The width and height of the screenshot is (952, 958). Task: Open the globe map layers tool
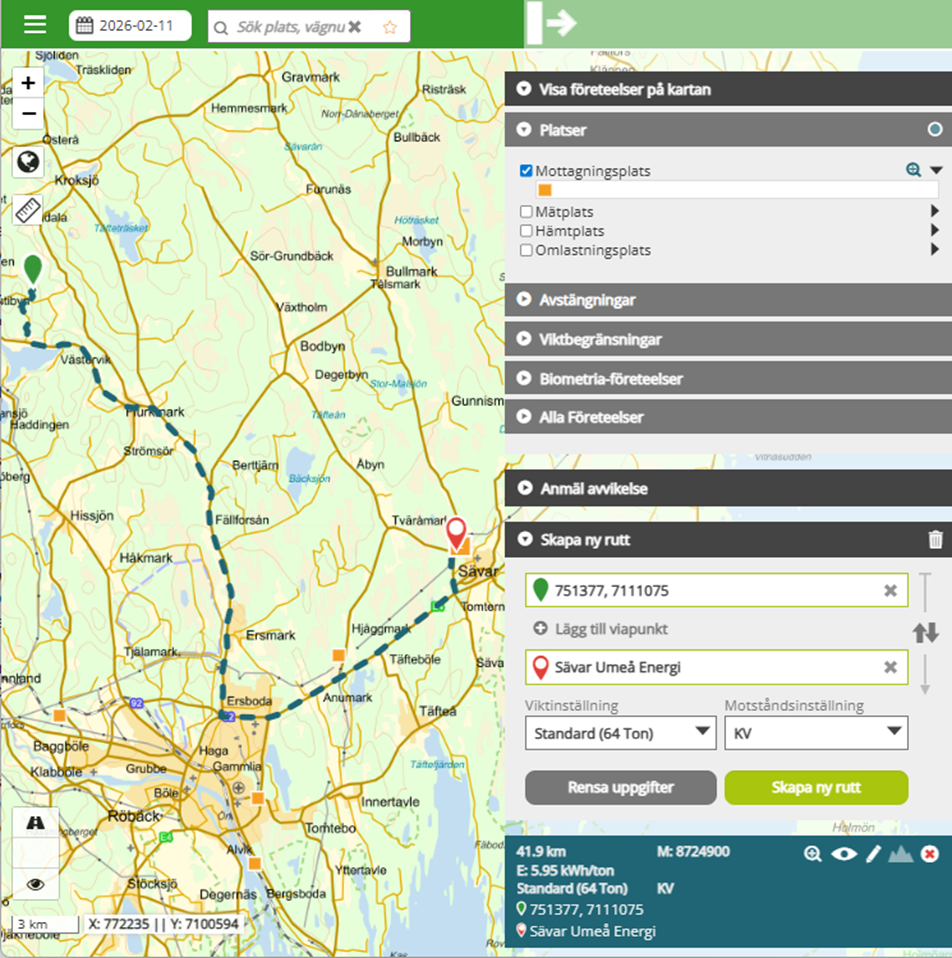28,162
